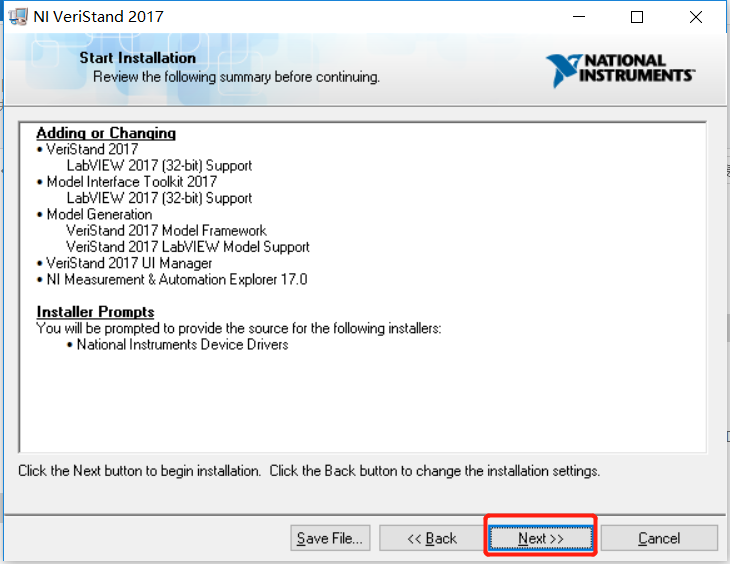Click the 'Model Generation' entry
Viewport: 730px width, 564px height.
(99, 214)
